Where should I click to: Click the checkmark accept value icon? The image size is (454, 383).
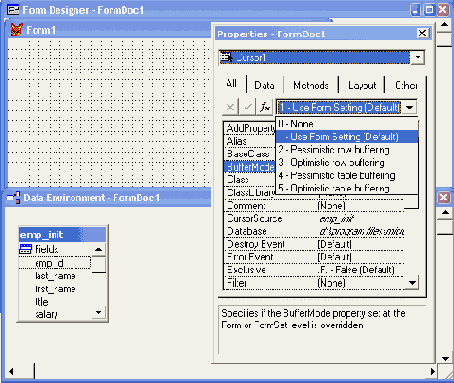248,107
